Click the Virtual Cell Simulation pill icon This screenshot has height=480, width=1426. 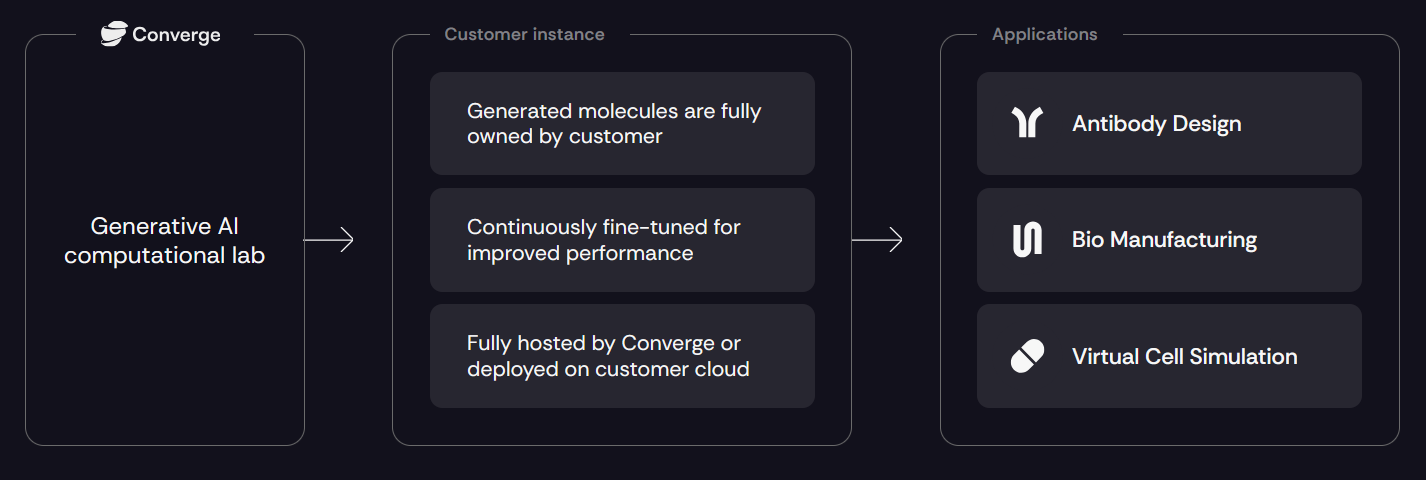point(1027,357)
